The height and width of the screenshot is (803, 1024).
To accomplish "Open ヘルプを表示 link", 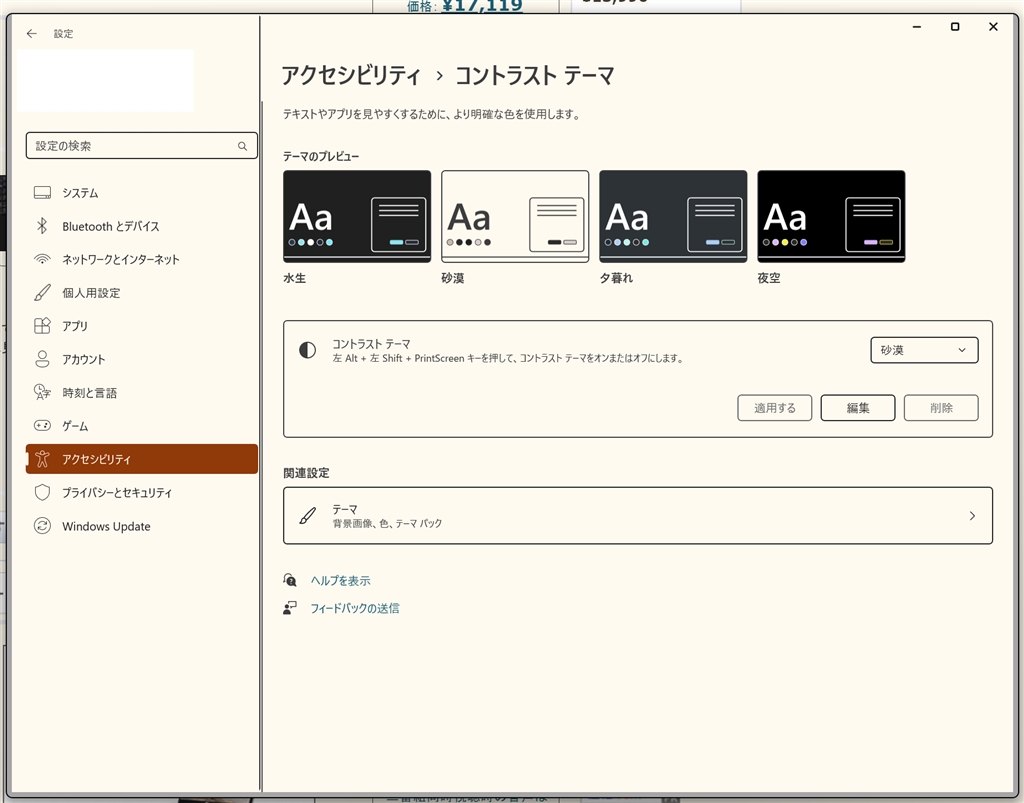I will [x=340, y=580].
